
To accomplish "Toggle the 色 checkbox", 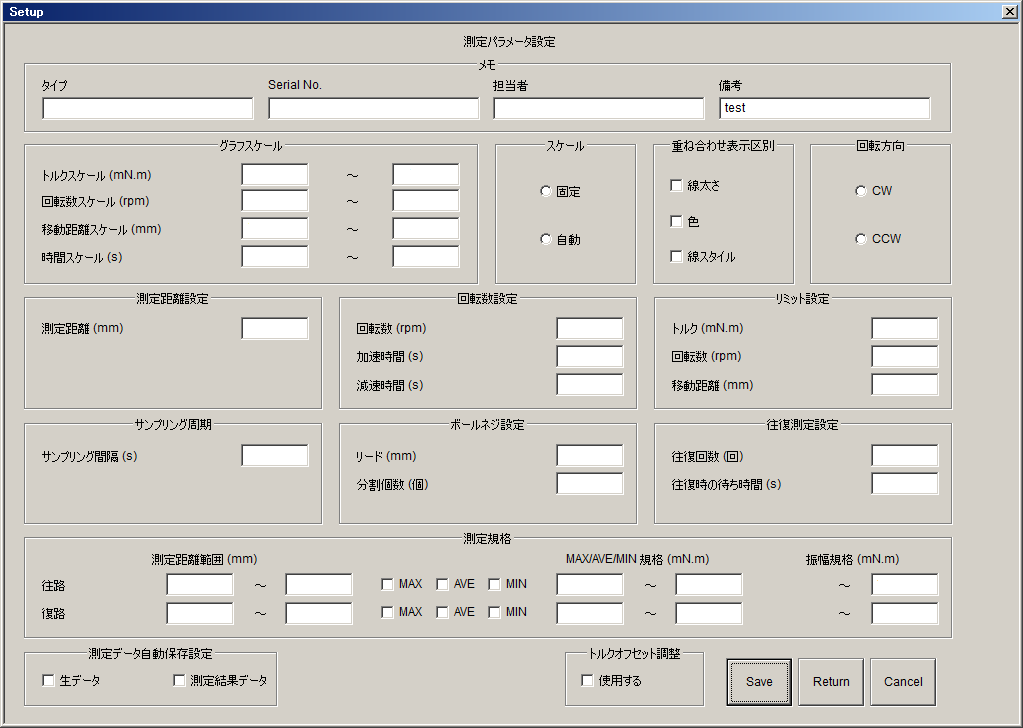I will point(677,221).
